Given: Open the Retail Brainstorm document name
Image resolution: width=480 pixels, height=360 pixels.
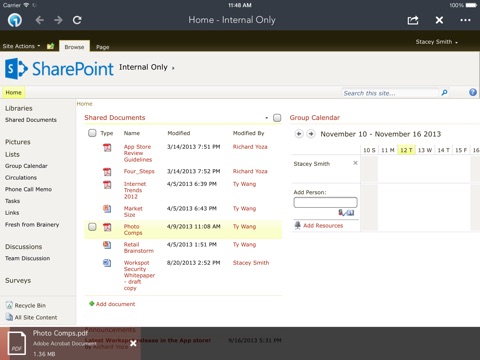Looking at the screenshot, I should [x=138, y=248].
